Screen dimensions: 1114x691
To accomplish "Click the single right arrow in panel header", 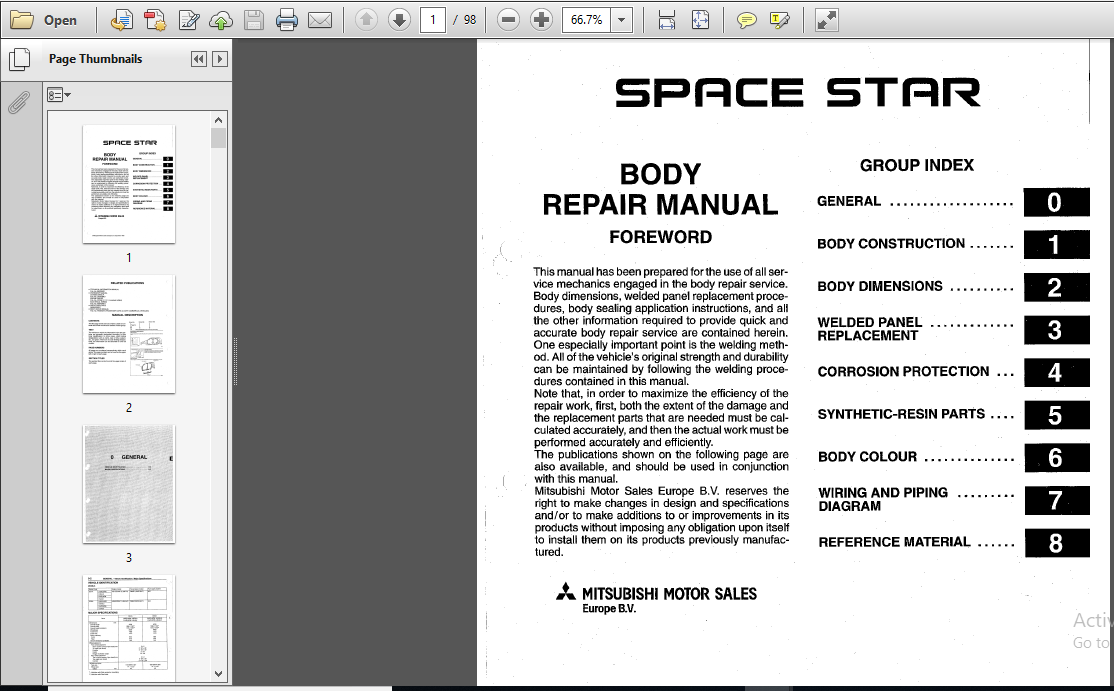I will pyautogui.click(x=220, y=59).
